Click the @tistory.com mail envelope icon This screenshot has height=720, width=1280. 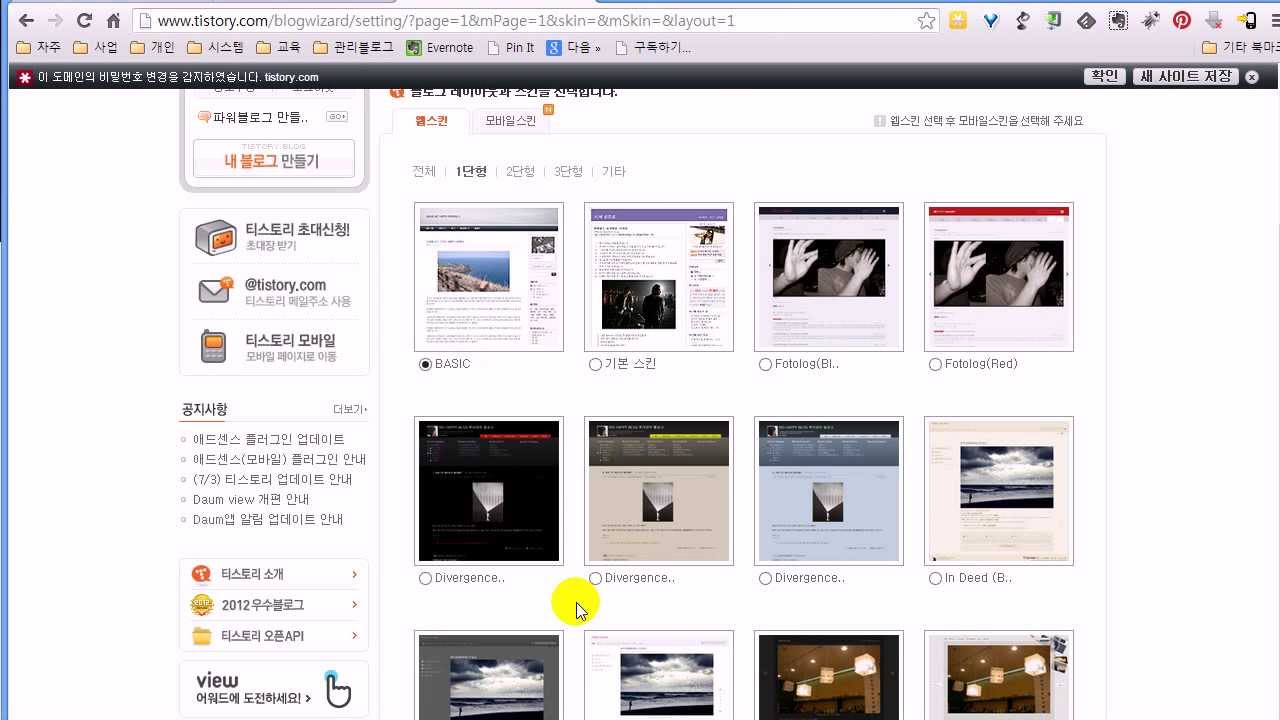click(x=215, y=291)
